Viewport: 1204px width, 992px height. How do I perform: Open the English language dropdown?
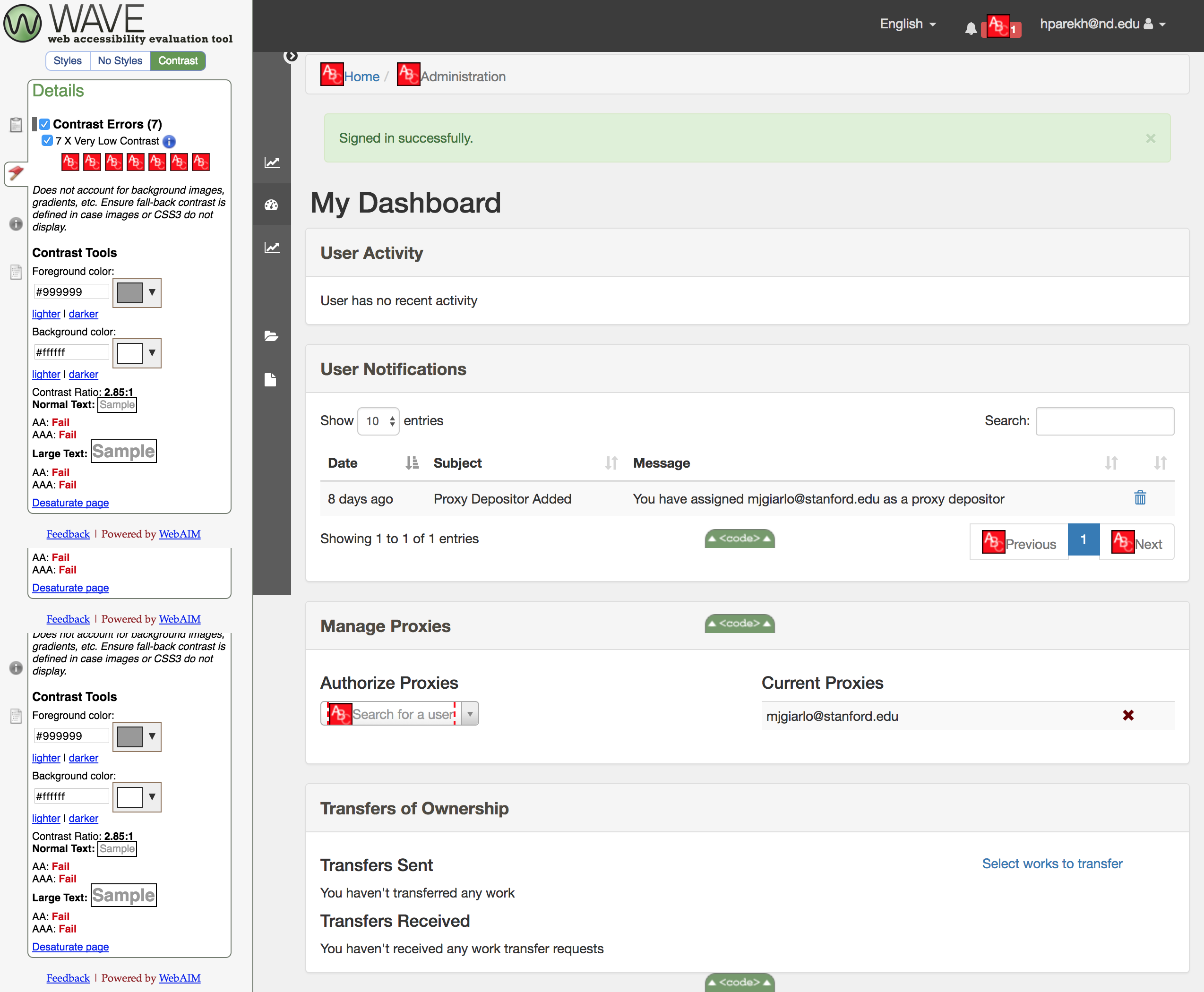pyautogui.click(x=907, y=24)
